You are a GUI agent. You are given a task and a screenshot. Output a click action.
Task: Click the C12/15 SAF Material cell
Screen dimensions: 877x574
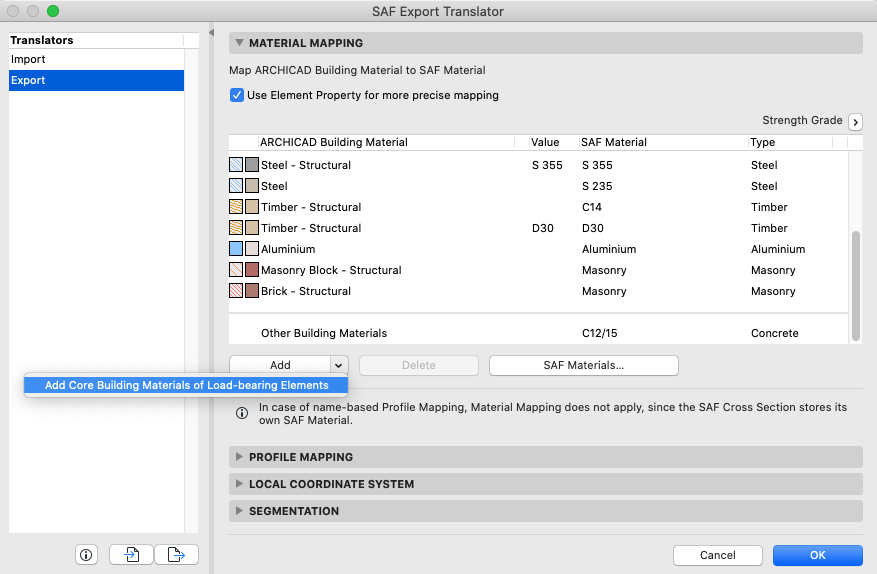coord(600,333)
